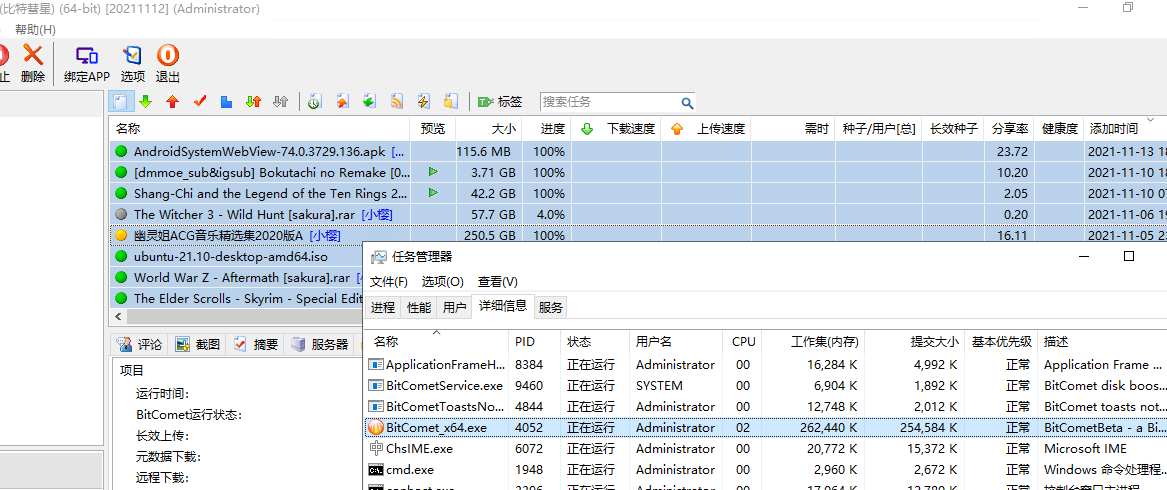The height and width of the screenshot is (490, 1167).
Task: Click the page icon with the green down arrow
Action: pos(369,101)
